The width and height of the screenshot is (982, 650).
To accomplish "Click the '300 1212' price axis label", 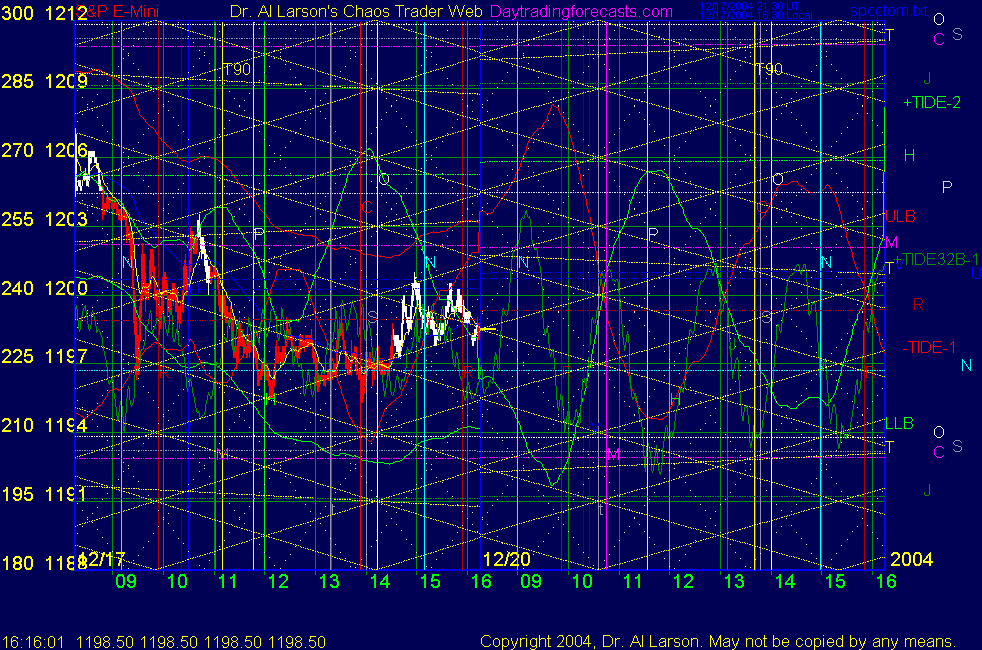I will pos(44,13).
